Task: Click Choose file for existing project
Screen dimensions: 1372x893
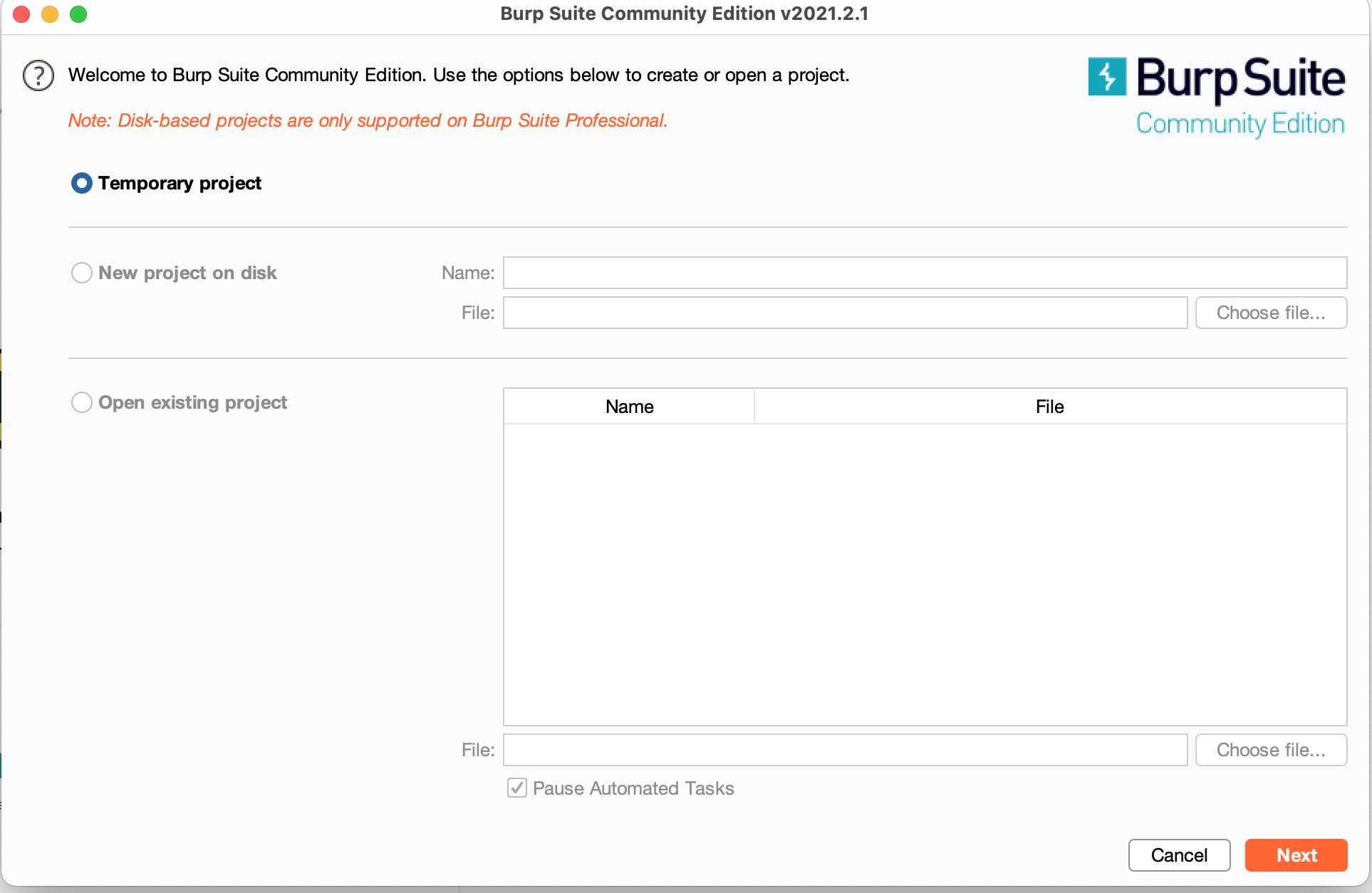Action: pyautogui.click(x=1270, y=750)
